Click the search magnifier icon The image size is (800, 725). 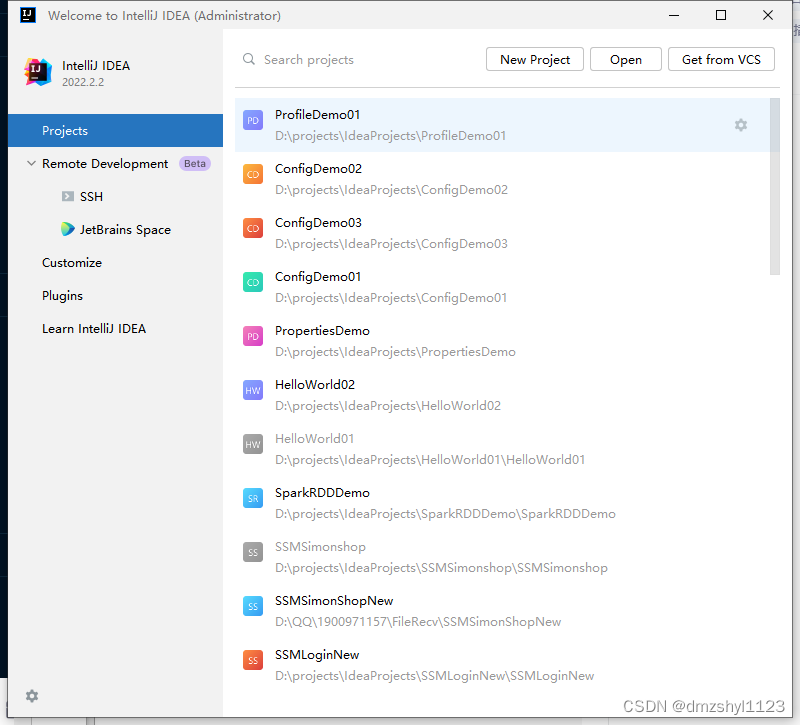[248, 59]
